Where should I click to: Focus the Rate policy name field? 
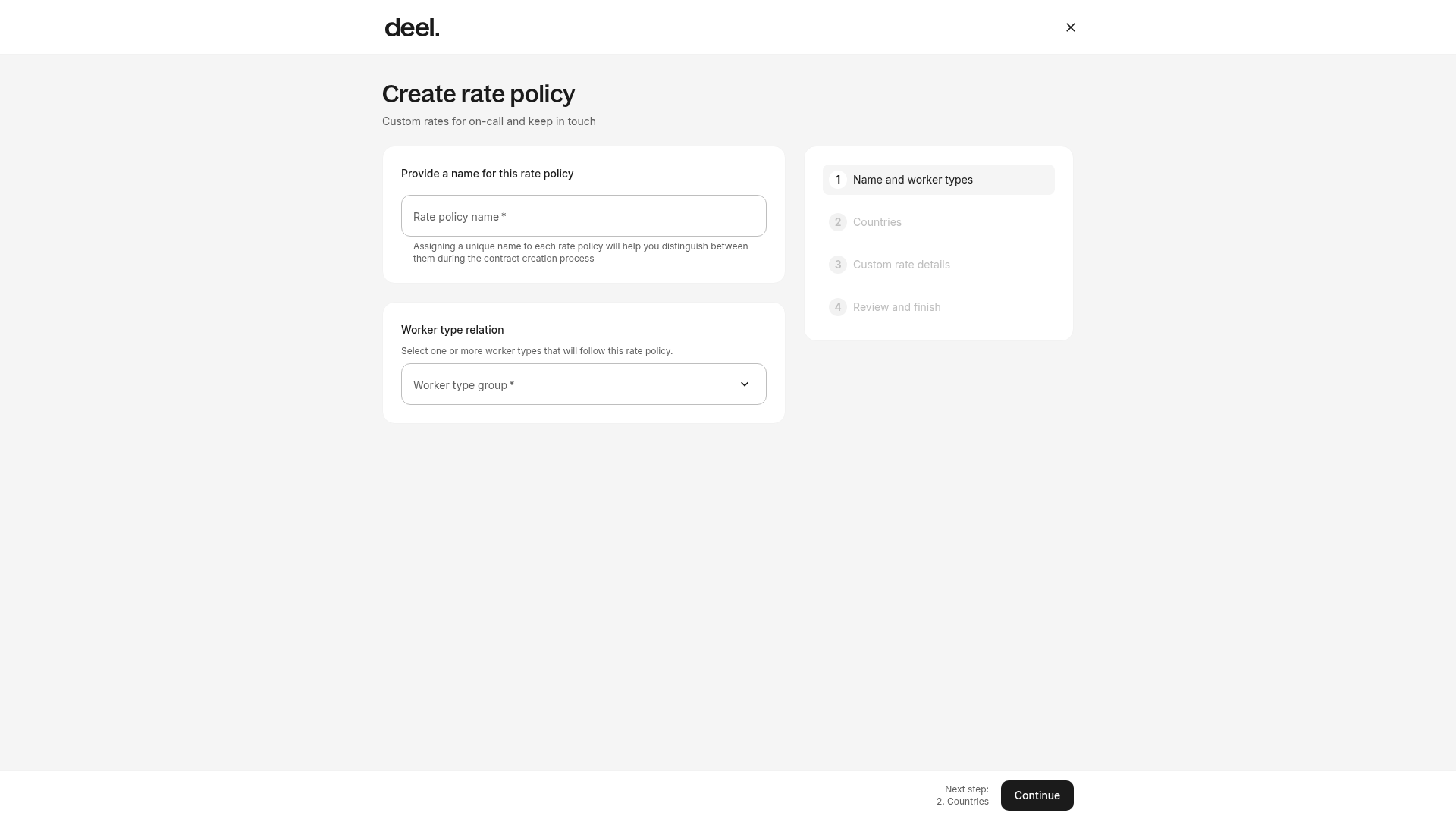584,216
